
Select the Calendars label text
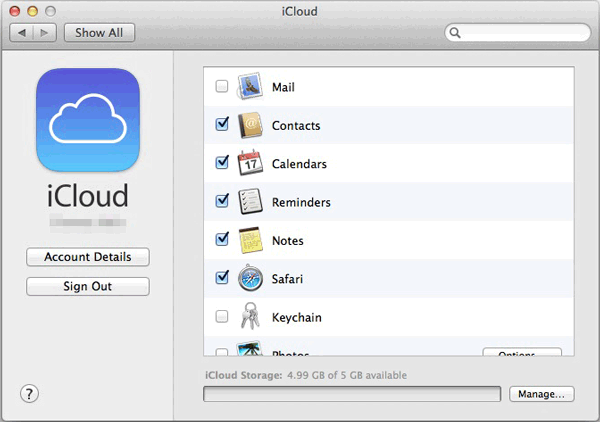tap(299, 164)
